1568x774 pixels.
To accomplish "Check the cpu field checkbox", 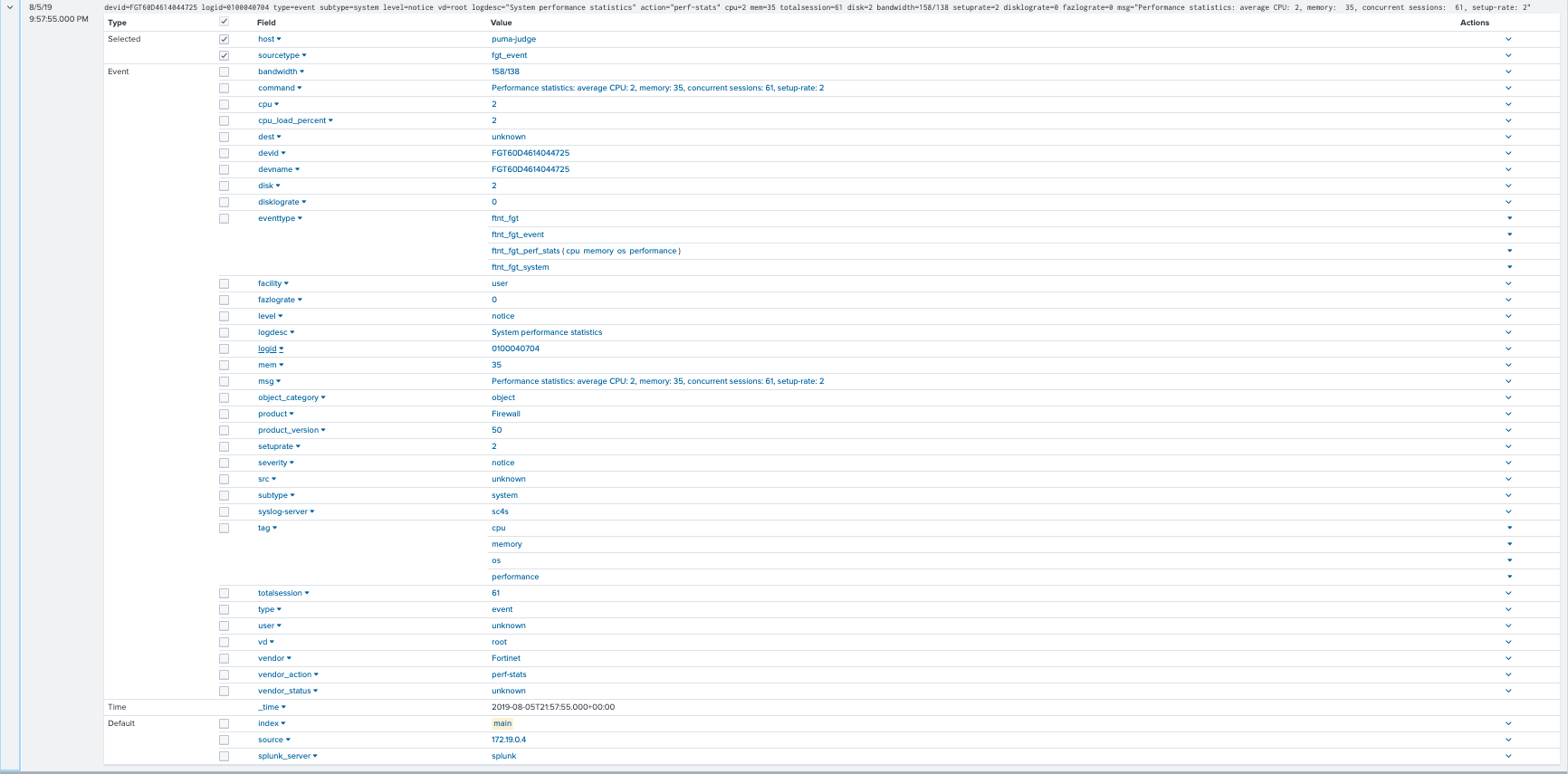I will (224, 104).
